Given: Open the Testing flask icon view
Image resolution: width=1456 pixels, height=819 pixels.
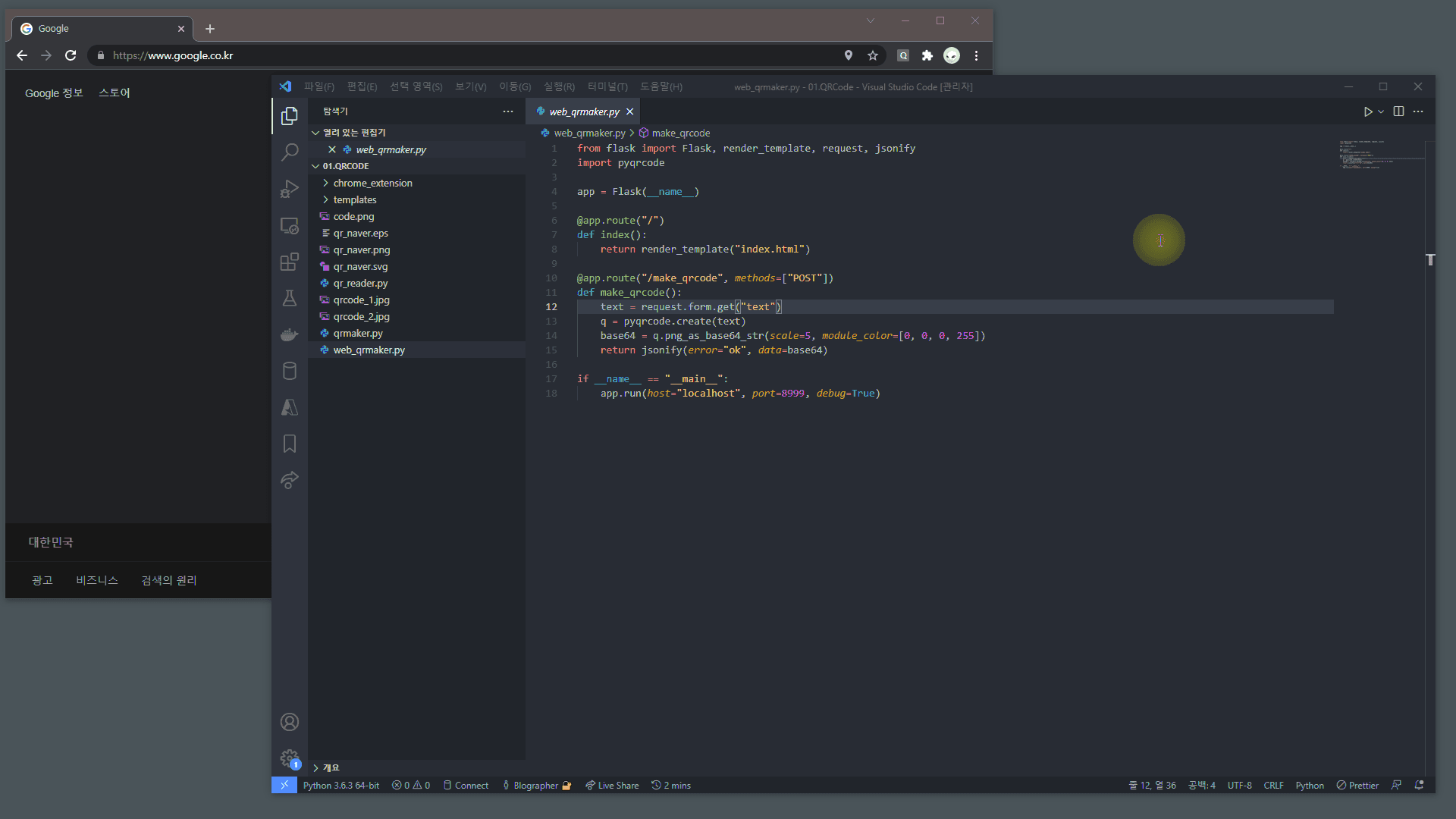Looking at the screenshot, I should 289,298.
